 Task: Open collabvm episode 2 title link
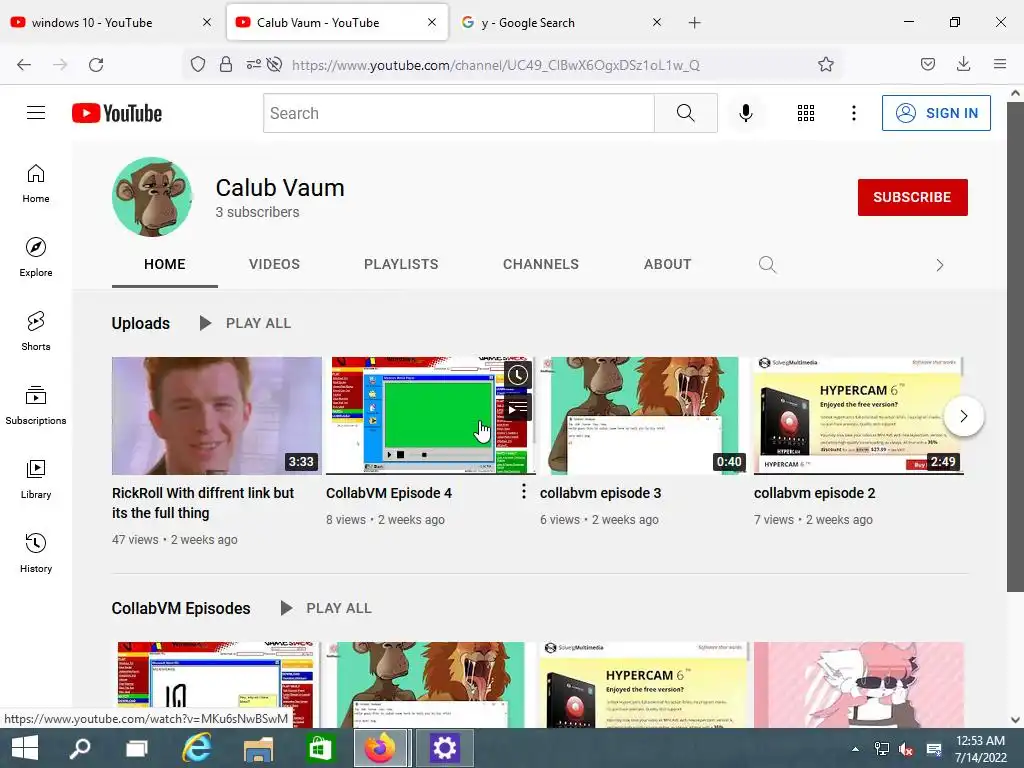tap(814, 493)
